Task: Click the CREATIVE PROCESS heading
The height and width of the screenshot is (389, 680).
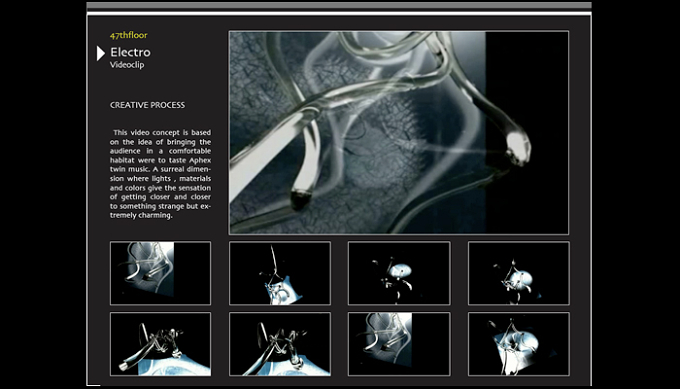Action: [147, 105]
